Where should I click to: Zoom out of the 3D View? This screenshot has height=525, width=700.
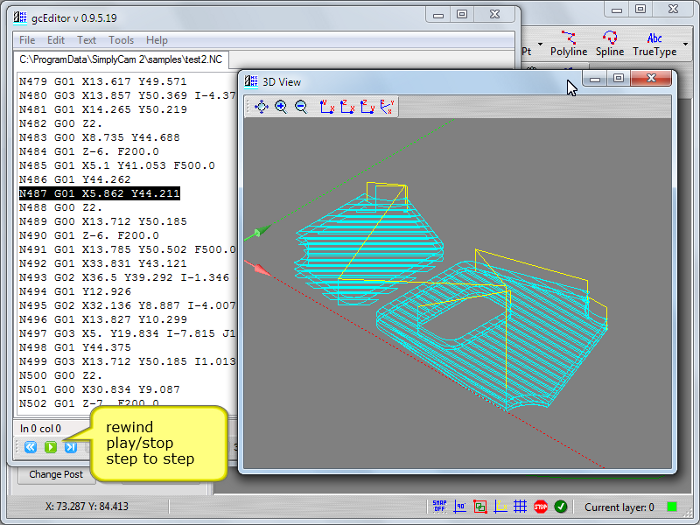pyautogui.click(x=300, y=107)
